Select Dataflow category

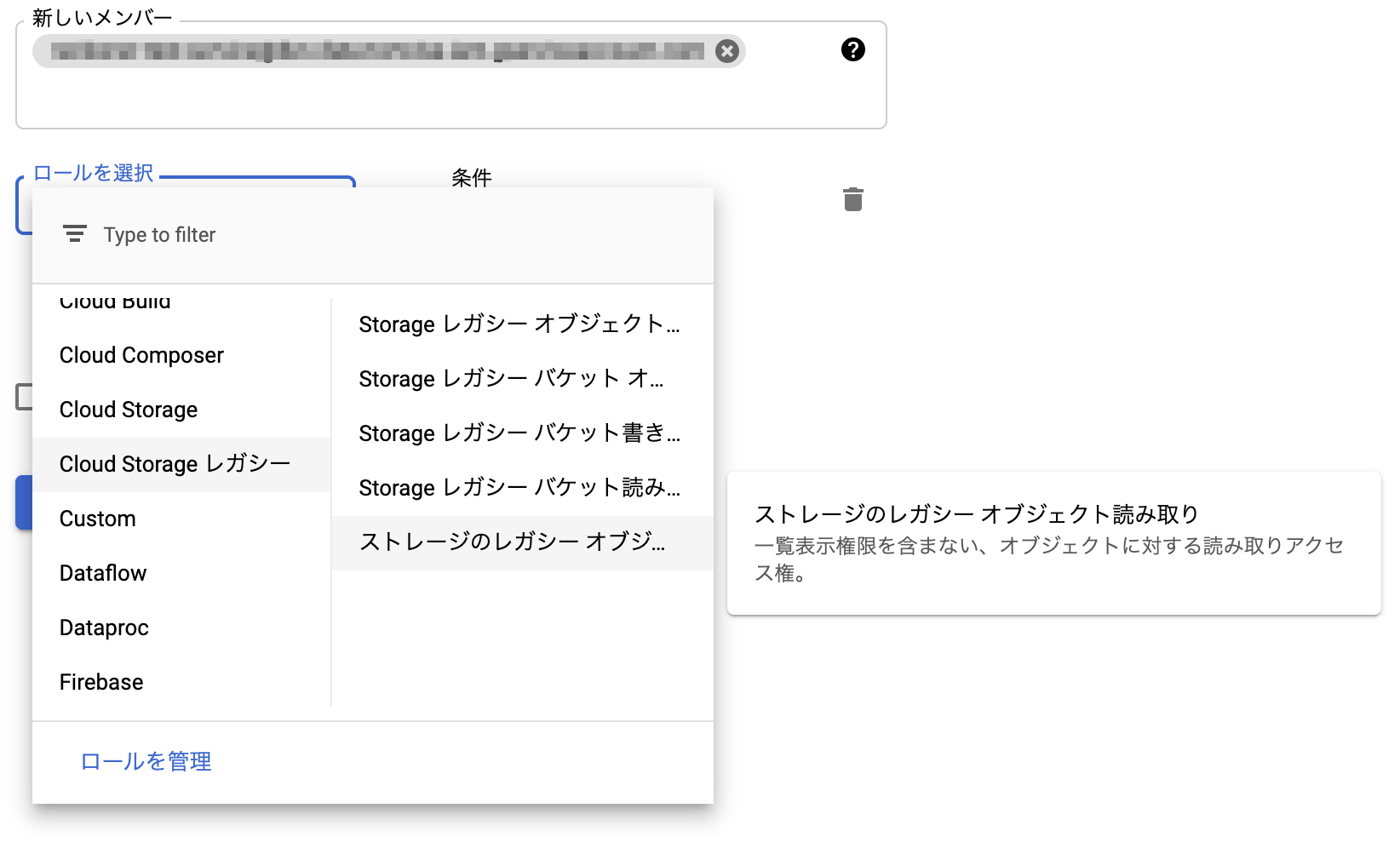coord(181,573)
